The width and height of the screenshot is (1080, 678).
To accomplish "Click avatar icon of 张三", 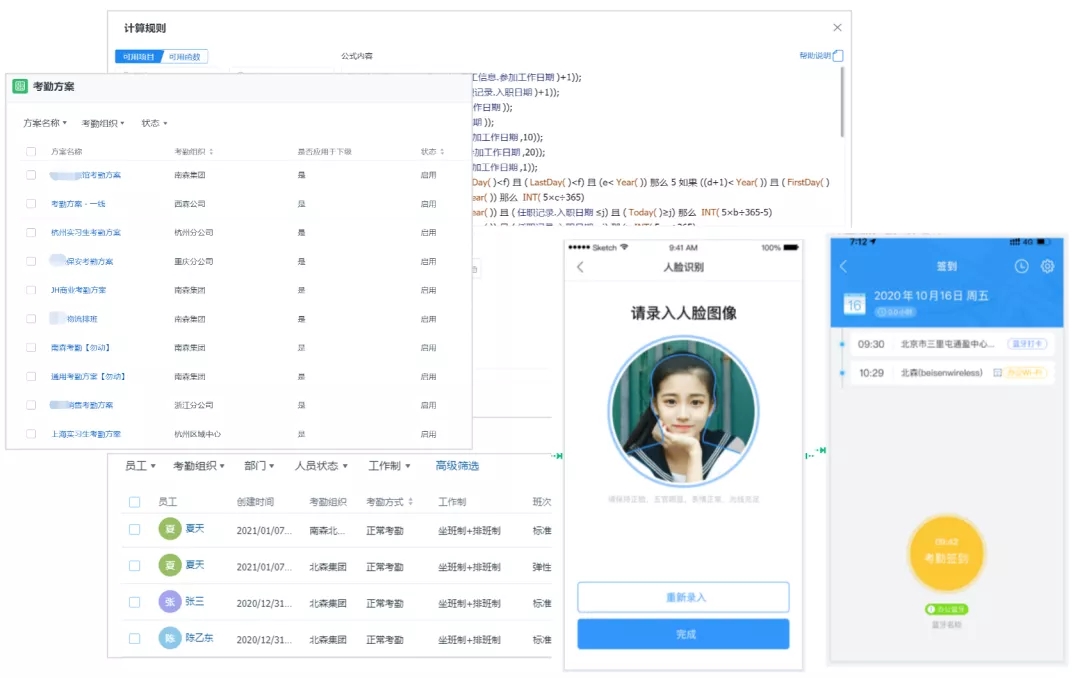I will pos(170,602).
